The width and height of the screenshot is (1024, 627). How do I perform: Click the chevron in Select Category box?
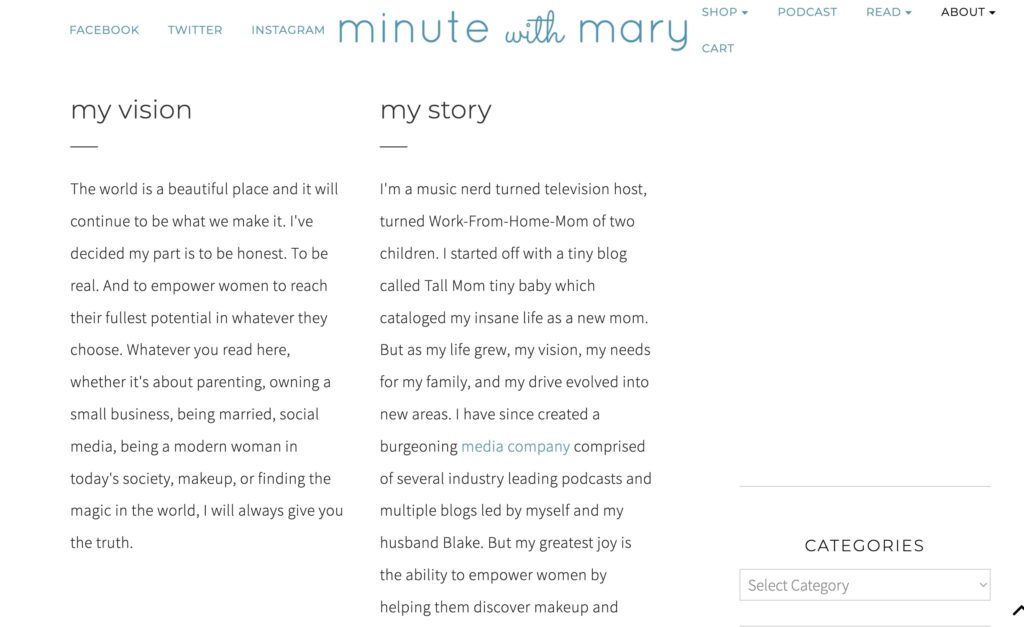coord(982,585)
